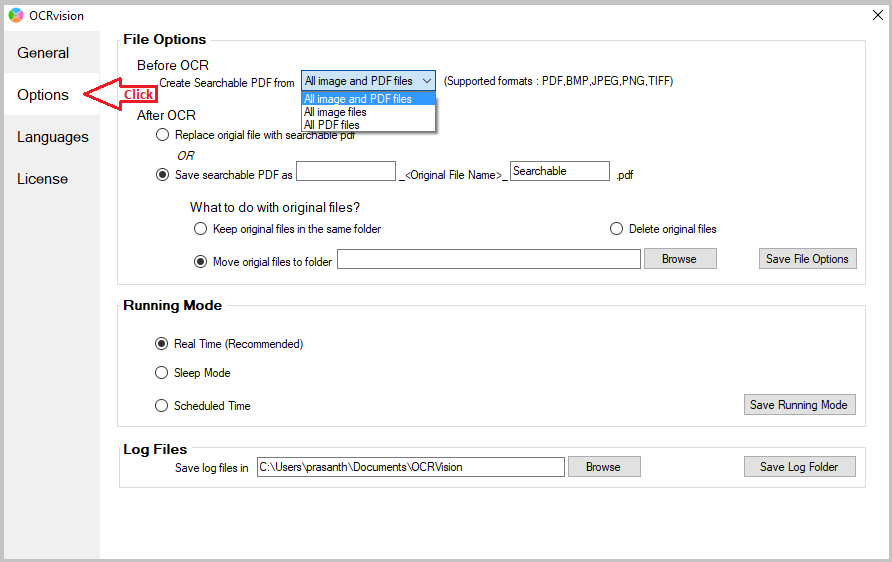Open the Languages tab

point(52,137)
